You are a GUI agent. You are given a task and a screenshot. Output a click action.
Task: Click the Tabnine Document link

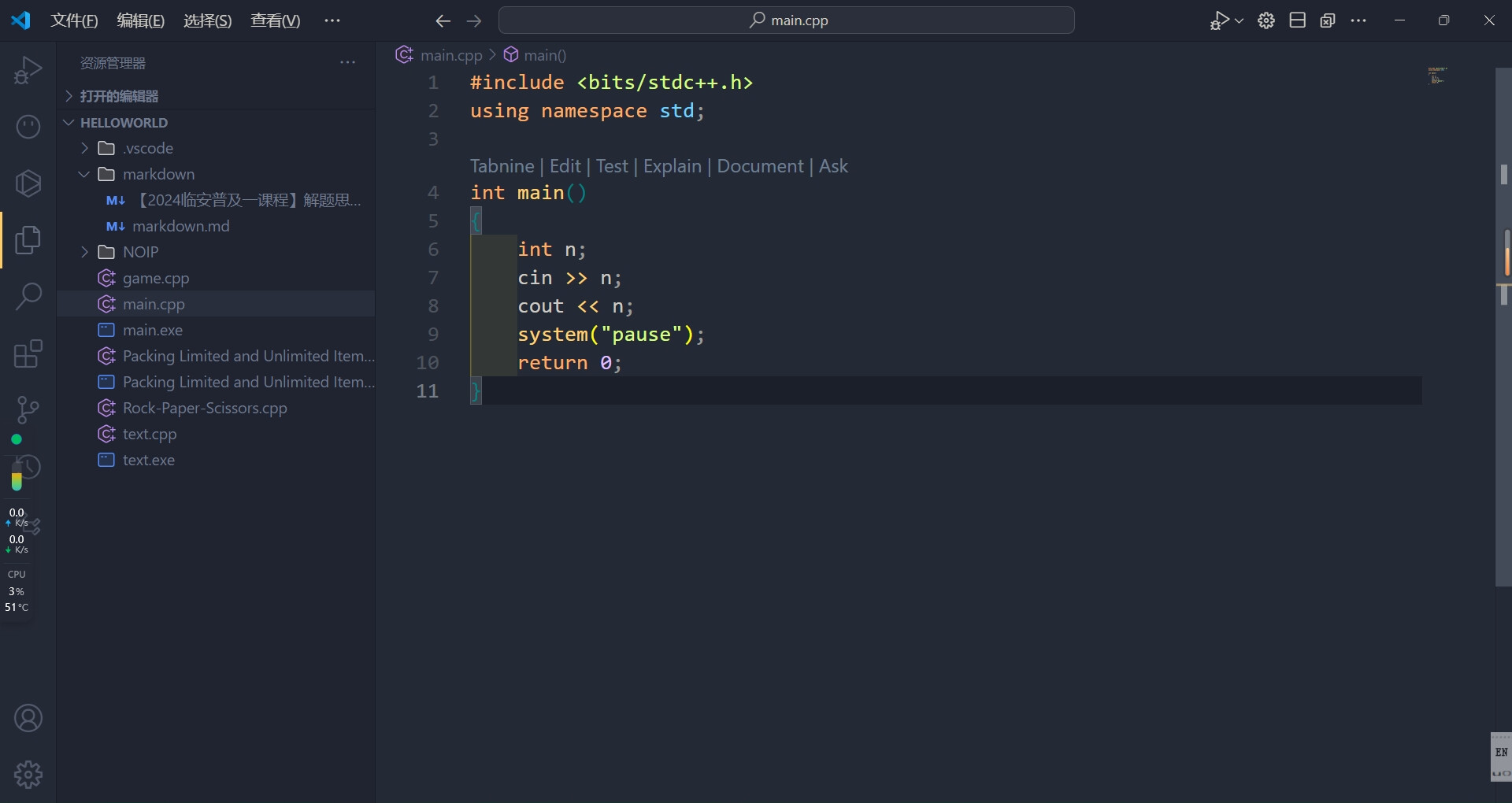[760, 166]
